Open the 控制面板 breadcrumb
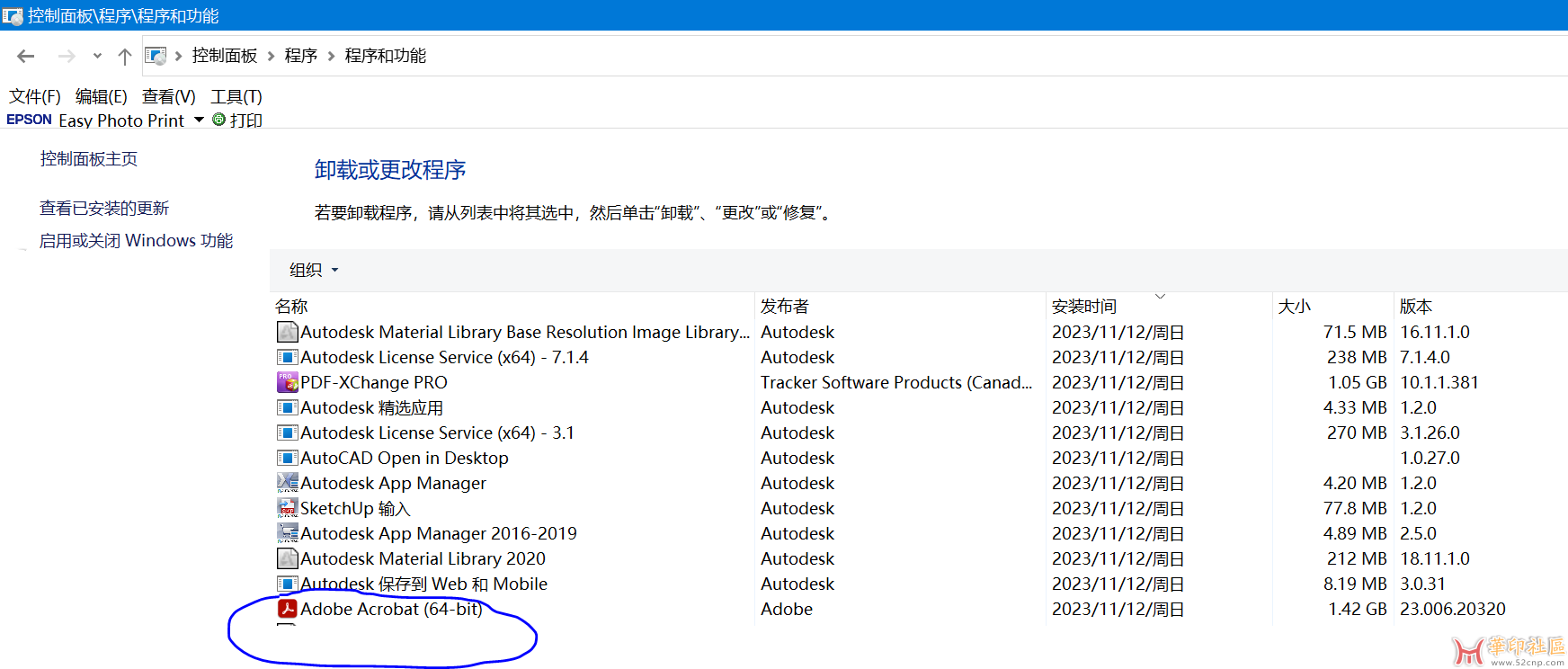The height and width of the screenshot is (669, 1568). [x=225, y=56]
